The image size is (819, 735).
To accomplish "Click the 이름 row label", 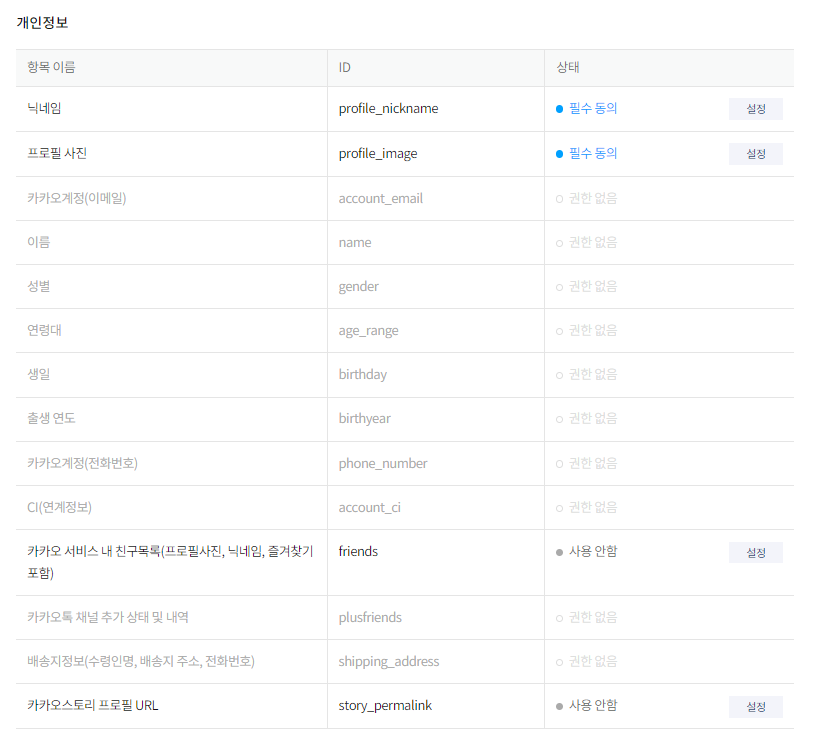I will pyautogui.click(x=39, y=242).
